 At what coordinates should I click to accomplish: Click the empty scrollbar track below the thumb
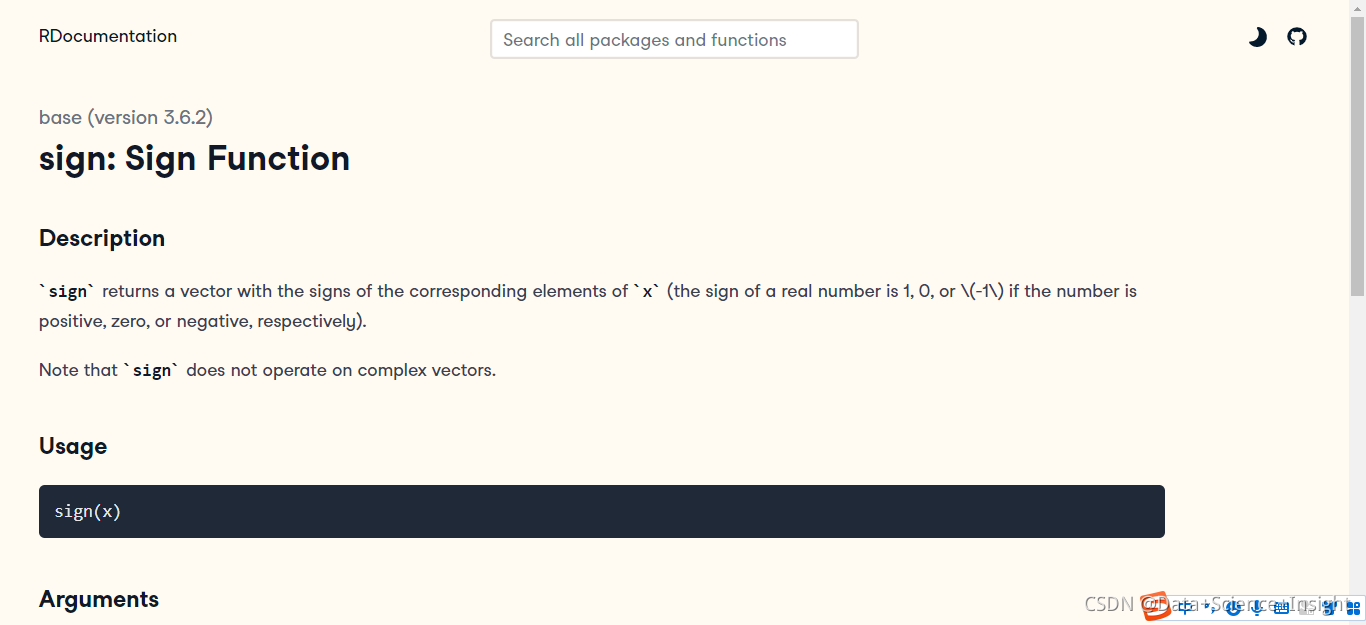(1357, 440)
